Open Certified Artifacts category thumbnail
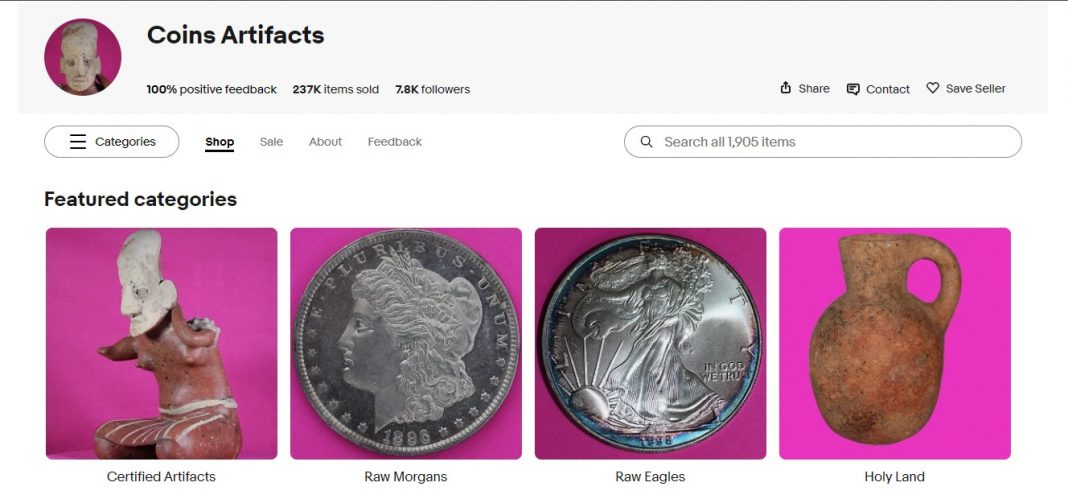This screenshot has height=503, width=1068. coord(162,343)
